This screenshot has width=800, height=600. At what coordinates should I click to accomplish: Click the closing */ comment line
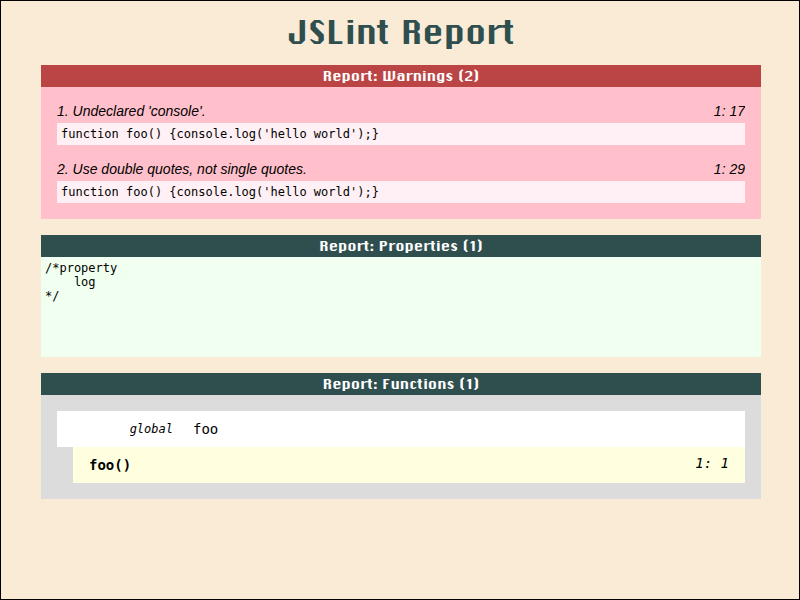pyautogui.click(x=52, y=296)
